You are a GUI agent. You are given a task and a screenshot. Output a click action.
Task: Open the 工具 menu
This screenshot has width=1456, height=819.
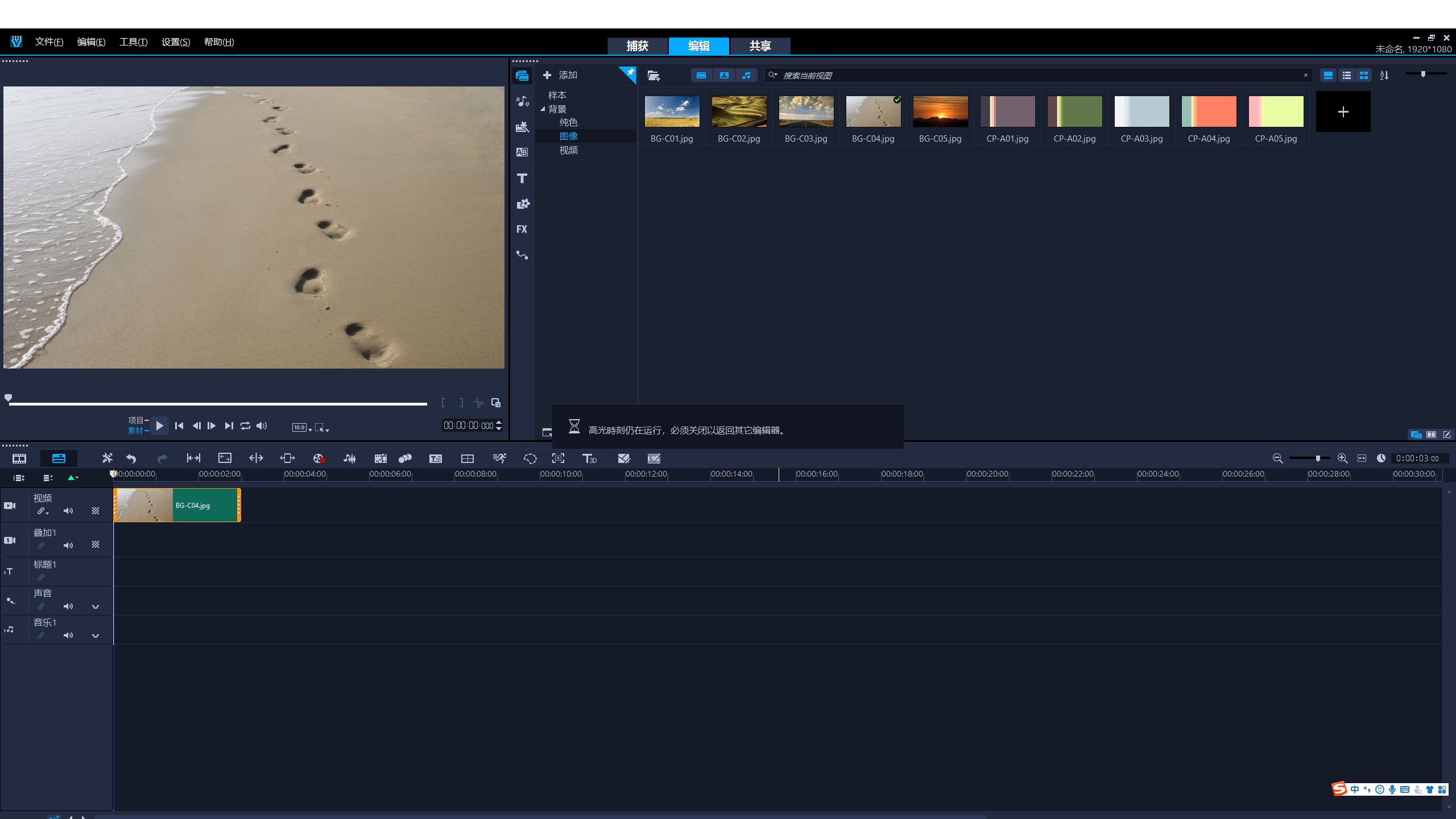coord(133,42)
